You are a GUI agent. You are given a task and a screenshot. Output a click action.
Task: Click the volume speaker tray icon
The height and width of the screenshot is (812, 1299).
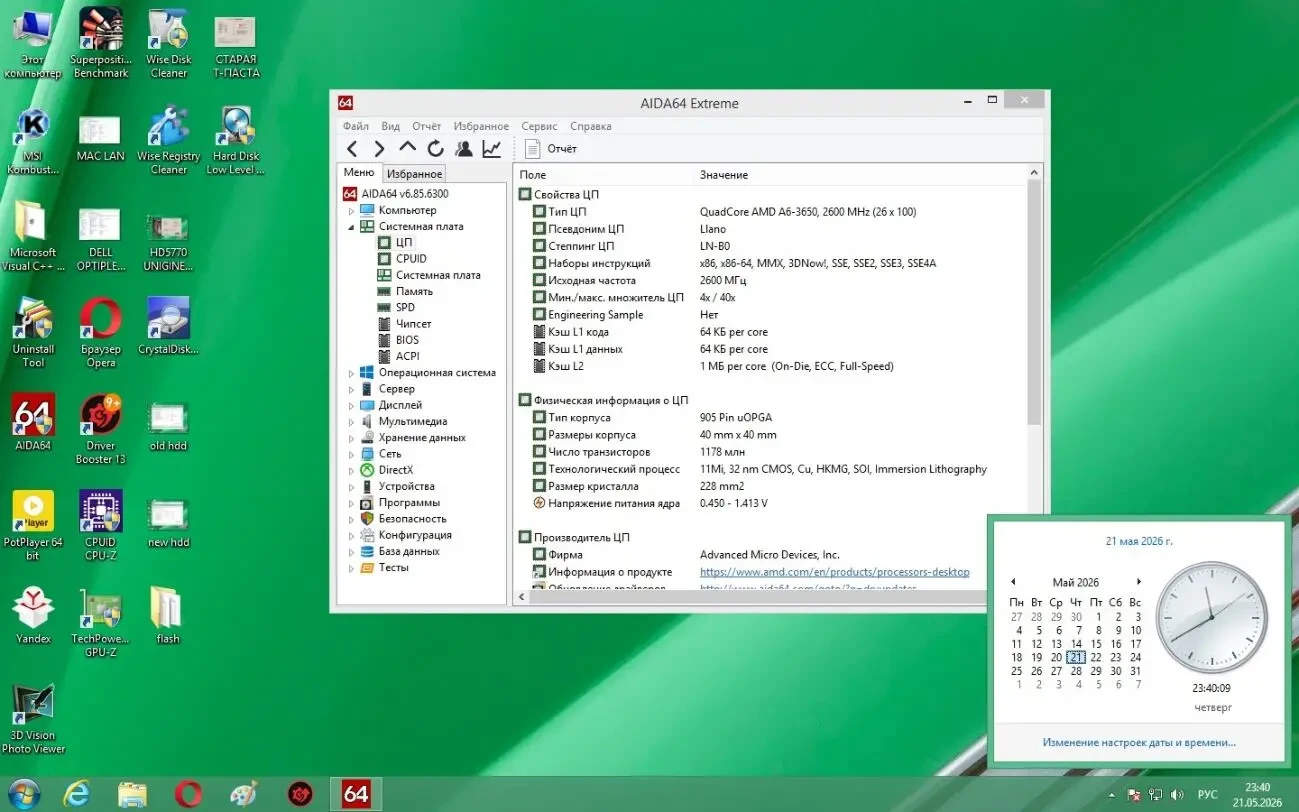point(1176,794)
